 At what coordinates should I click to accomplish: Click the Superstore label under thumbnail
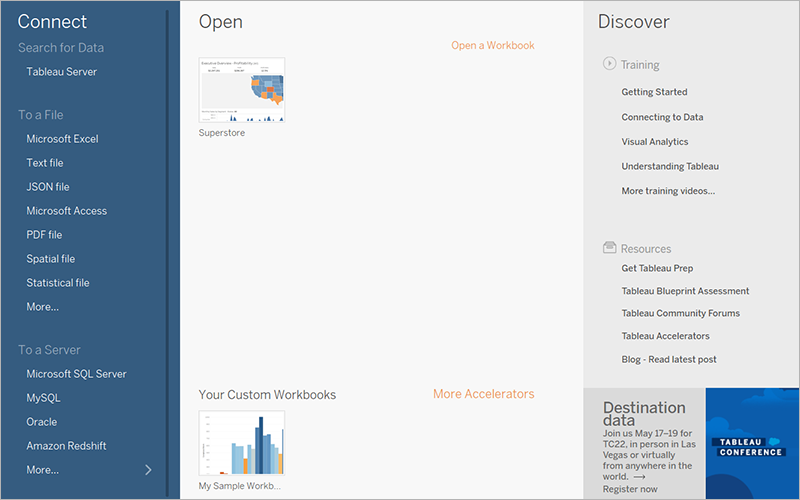click(221, 133)
